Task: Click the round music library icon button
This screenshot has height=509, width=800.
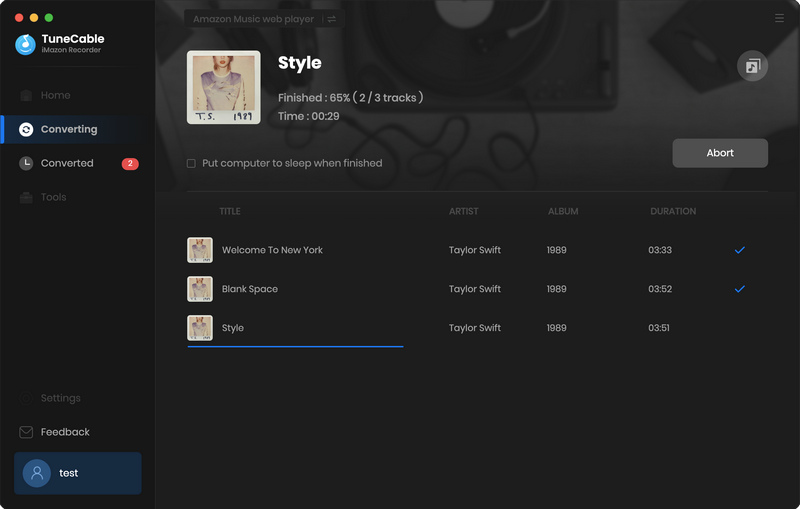Action: coord(752,66)
